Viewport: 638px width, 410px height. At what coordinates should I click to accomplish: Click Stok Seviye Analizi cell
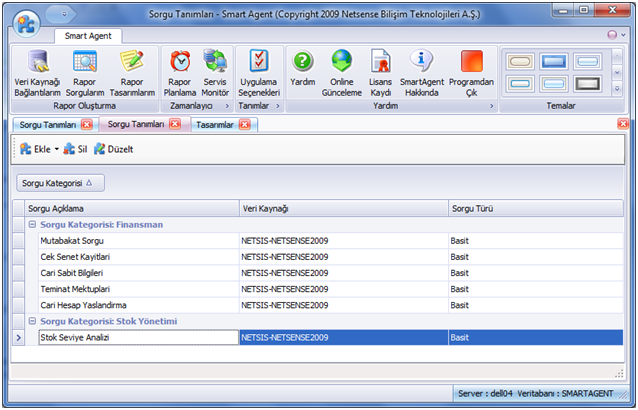pyautogui.click(x=138, y=338)
